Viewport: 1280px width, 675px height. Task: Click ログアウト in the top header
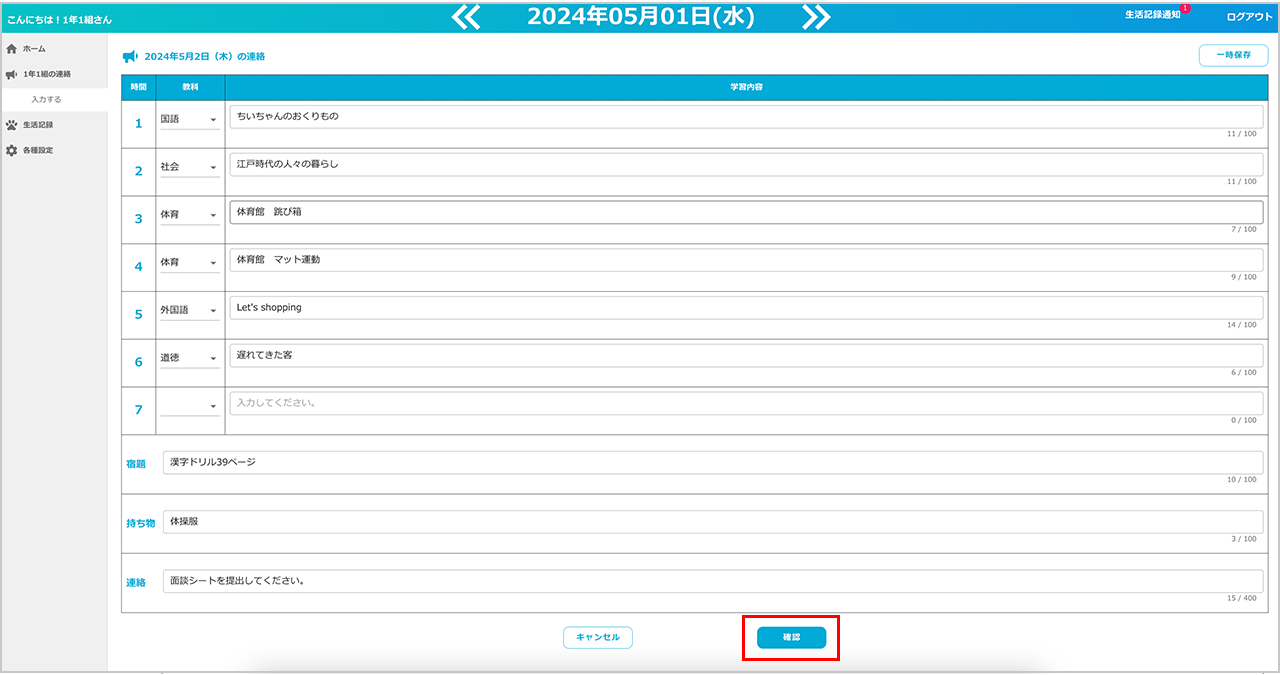(1249, 17)
